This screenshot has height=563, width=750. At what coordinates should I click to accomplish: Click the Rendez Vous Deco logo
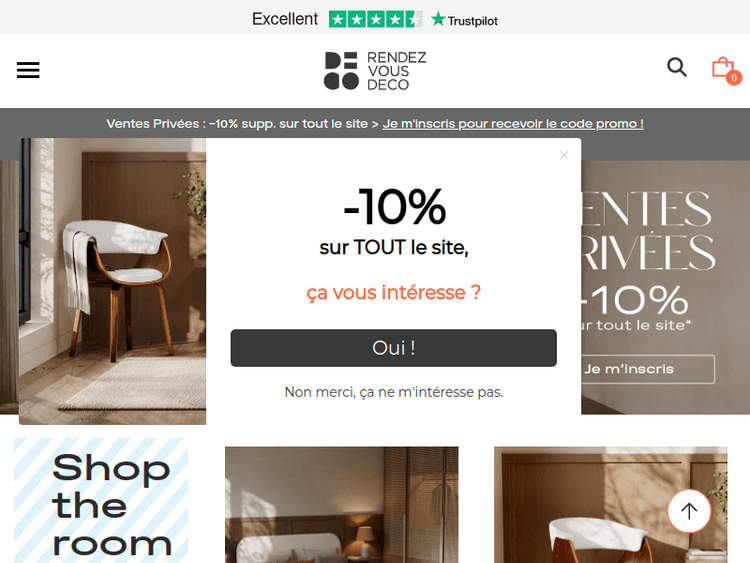tap(375, 71)
